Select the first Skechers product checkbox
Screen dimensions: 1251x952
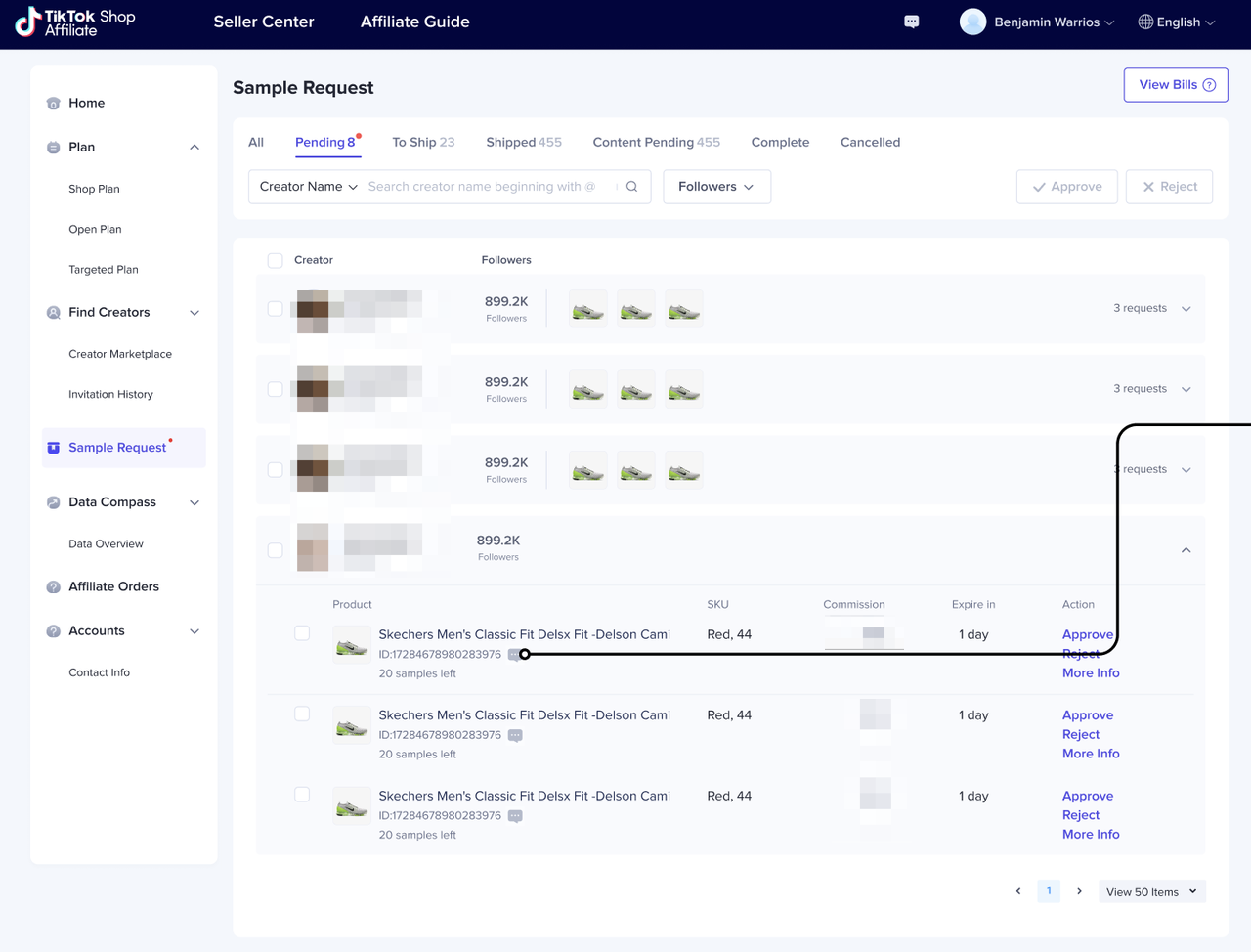point(302,633)
